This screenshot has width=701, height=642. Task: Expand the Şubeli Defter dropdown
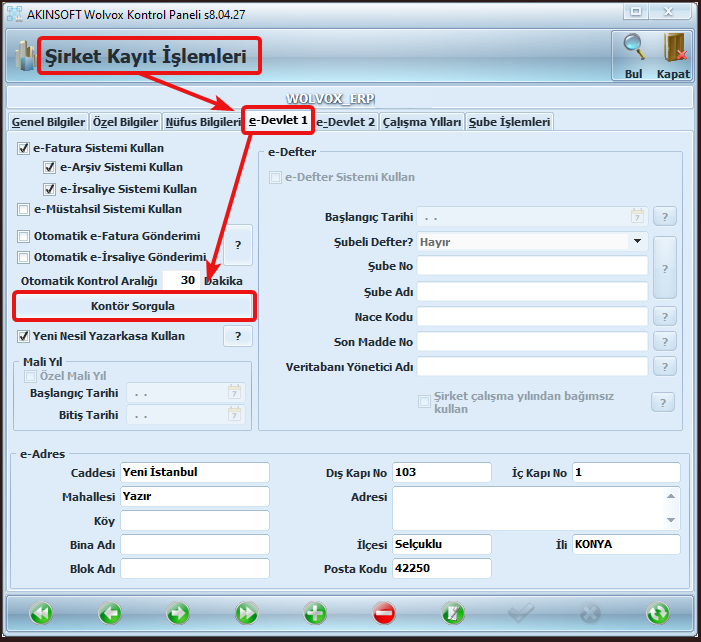coord(637,241)
